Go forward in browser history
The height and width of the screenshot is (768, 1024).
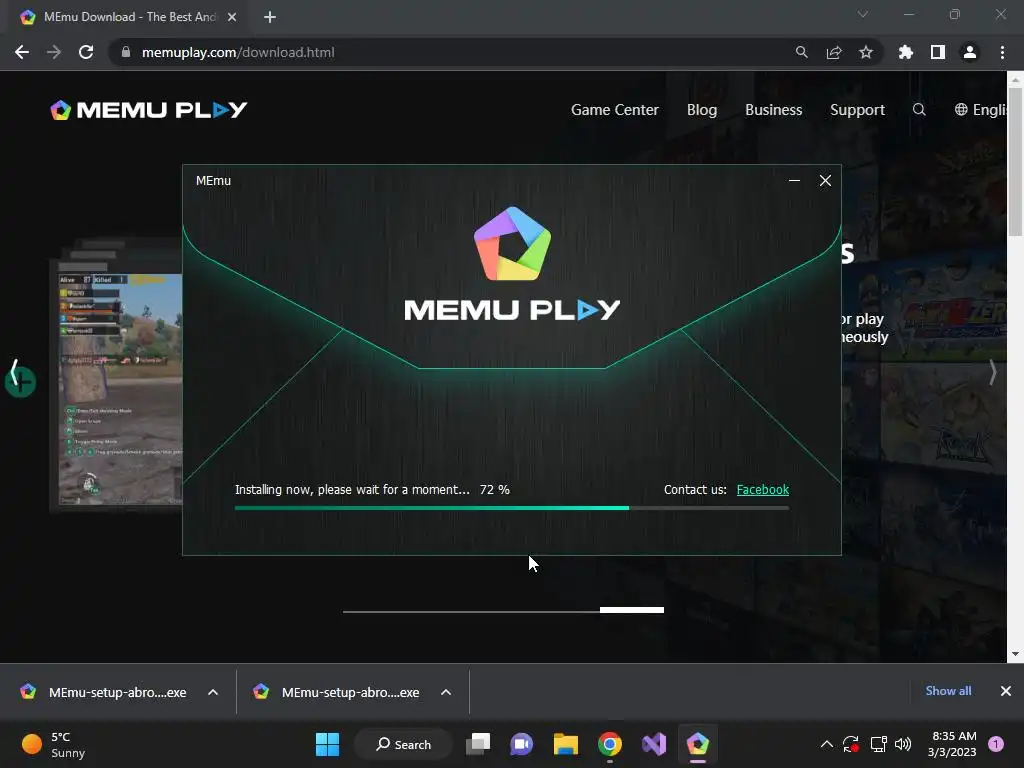click(x=54, y=52)
